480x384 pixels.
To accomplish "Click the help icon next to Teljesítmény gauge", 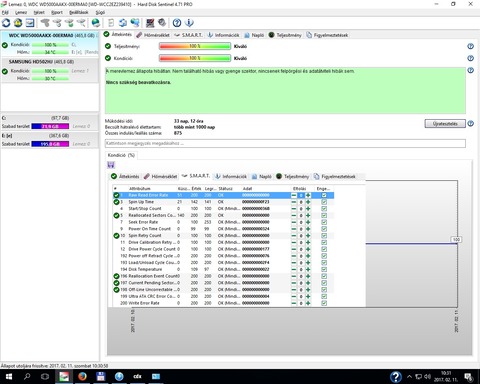I will pyautogui.click(x=470, y=46).
